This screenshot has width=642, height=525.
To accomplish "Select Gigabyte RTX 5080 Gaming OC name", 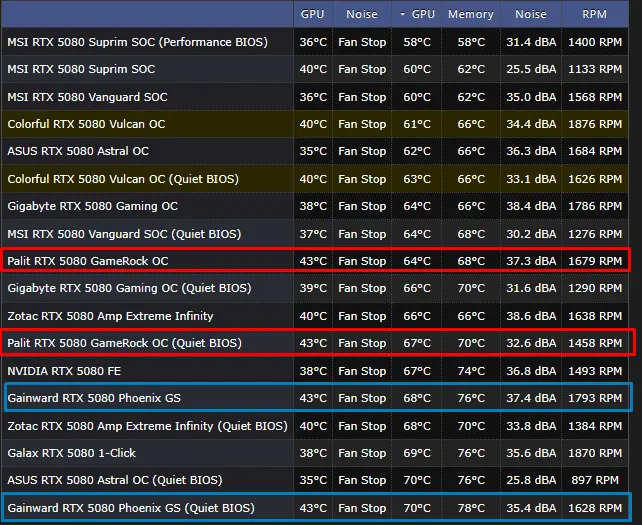I will coord(93,206).
